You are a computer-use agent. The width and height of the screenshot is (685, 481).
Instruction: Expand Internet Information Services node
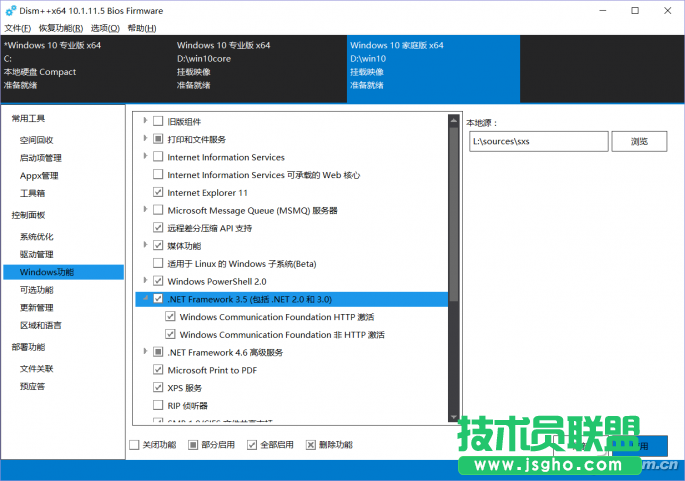click(x=145, y=157)
